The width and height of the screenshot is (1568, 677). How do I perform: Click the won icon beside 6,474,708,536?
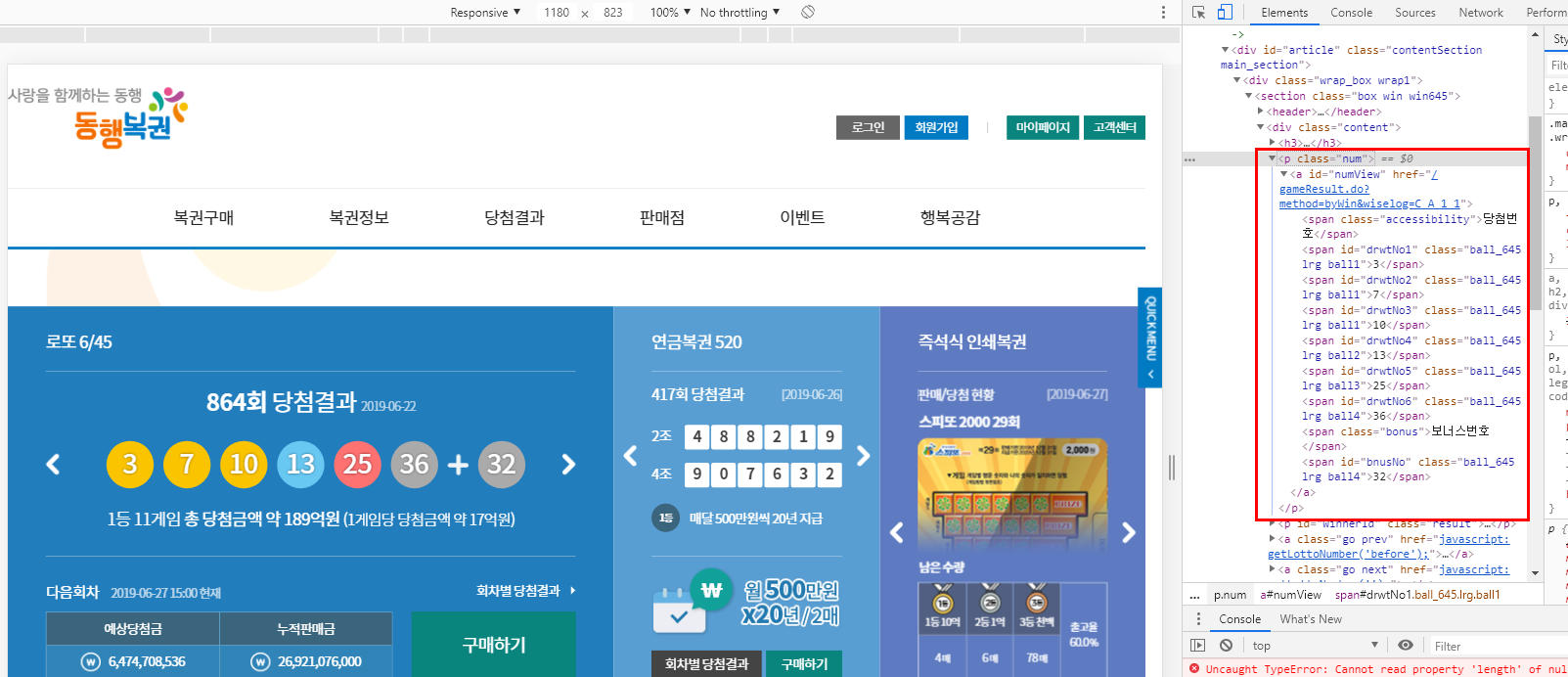[91, 662]
